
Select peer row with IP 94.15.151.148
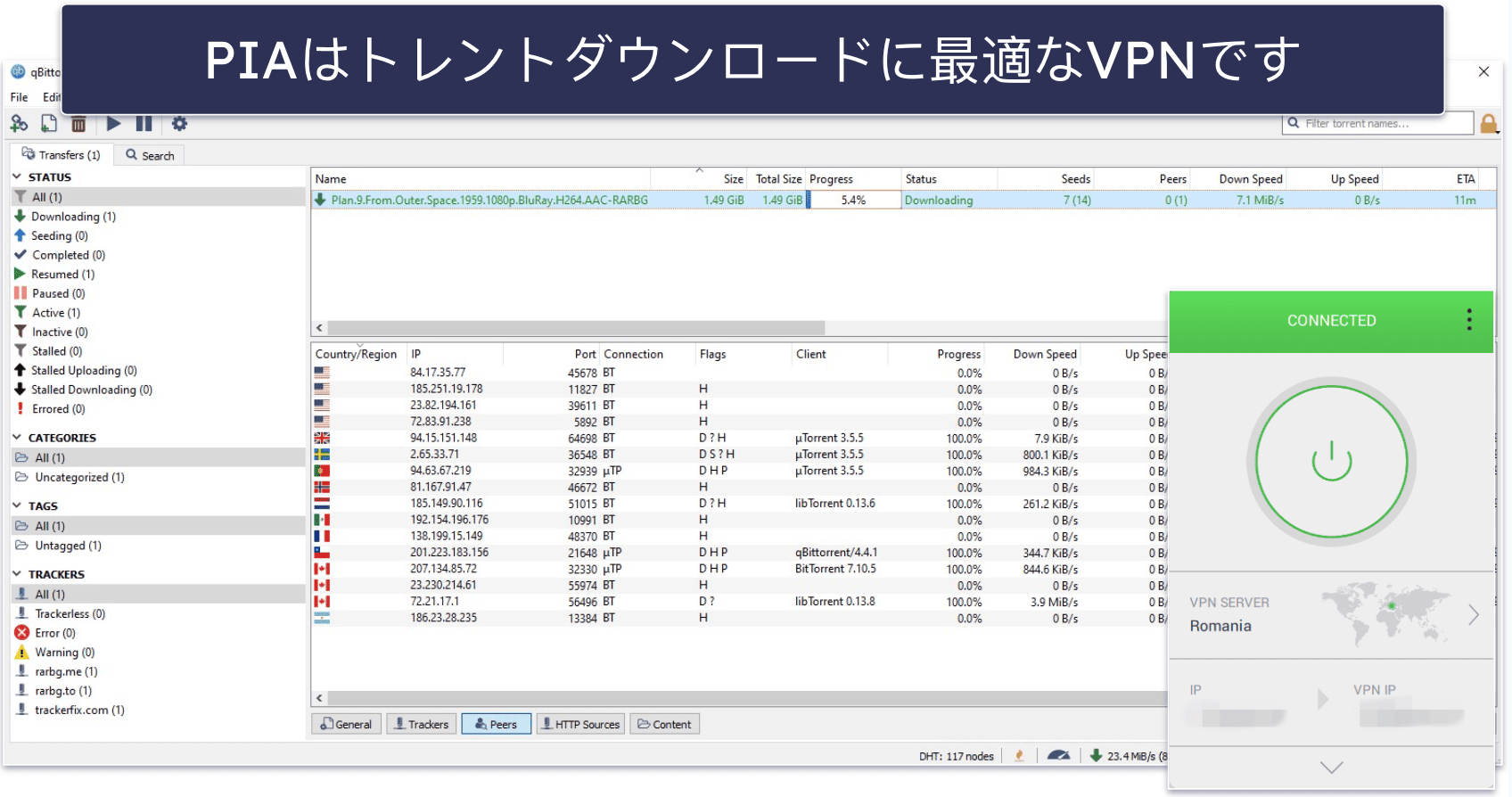(x=739, y=438)
